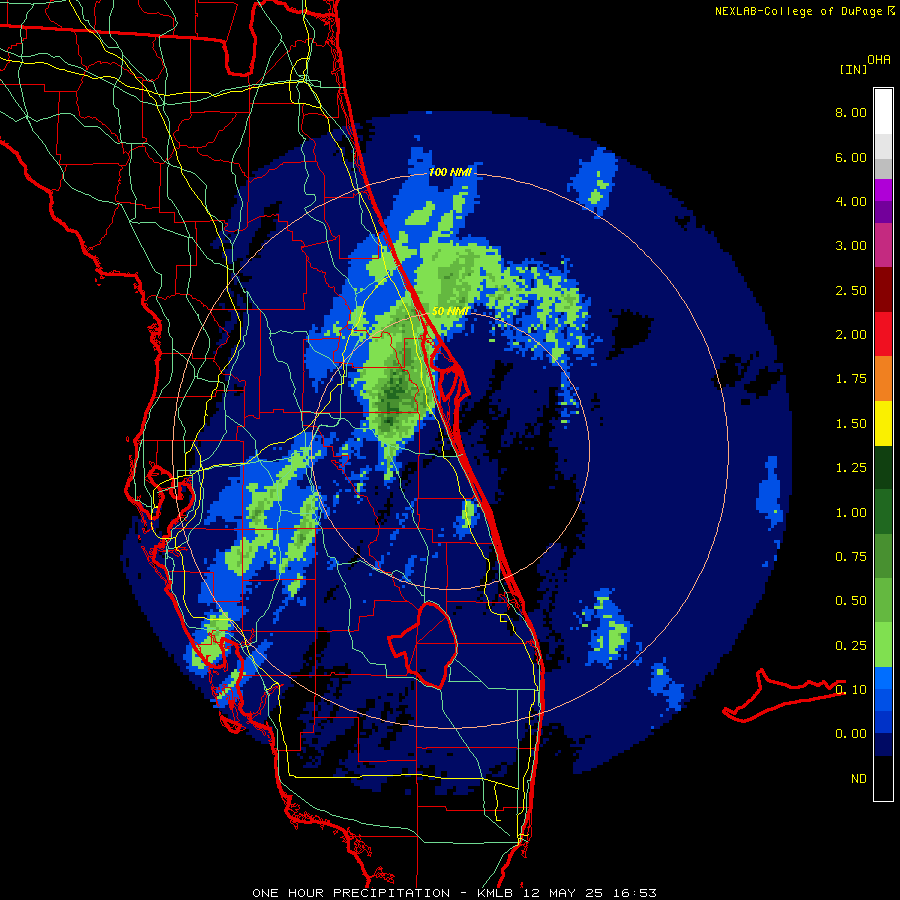Select the 3.00 legend value

point(851,246)
